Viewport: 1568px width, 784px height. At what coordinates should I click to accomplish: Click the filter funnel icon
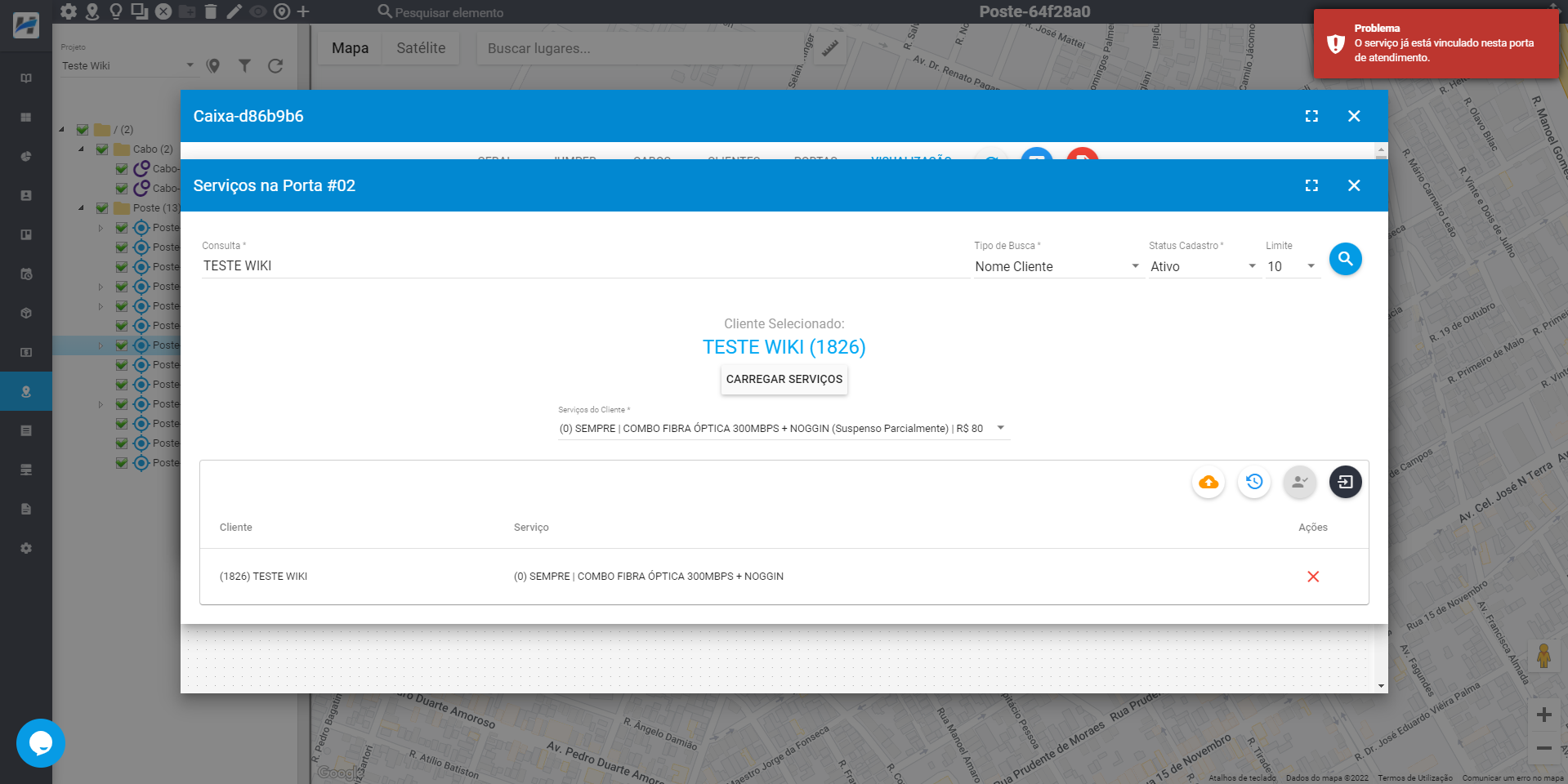pos(244,66)
